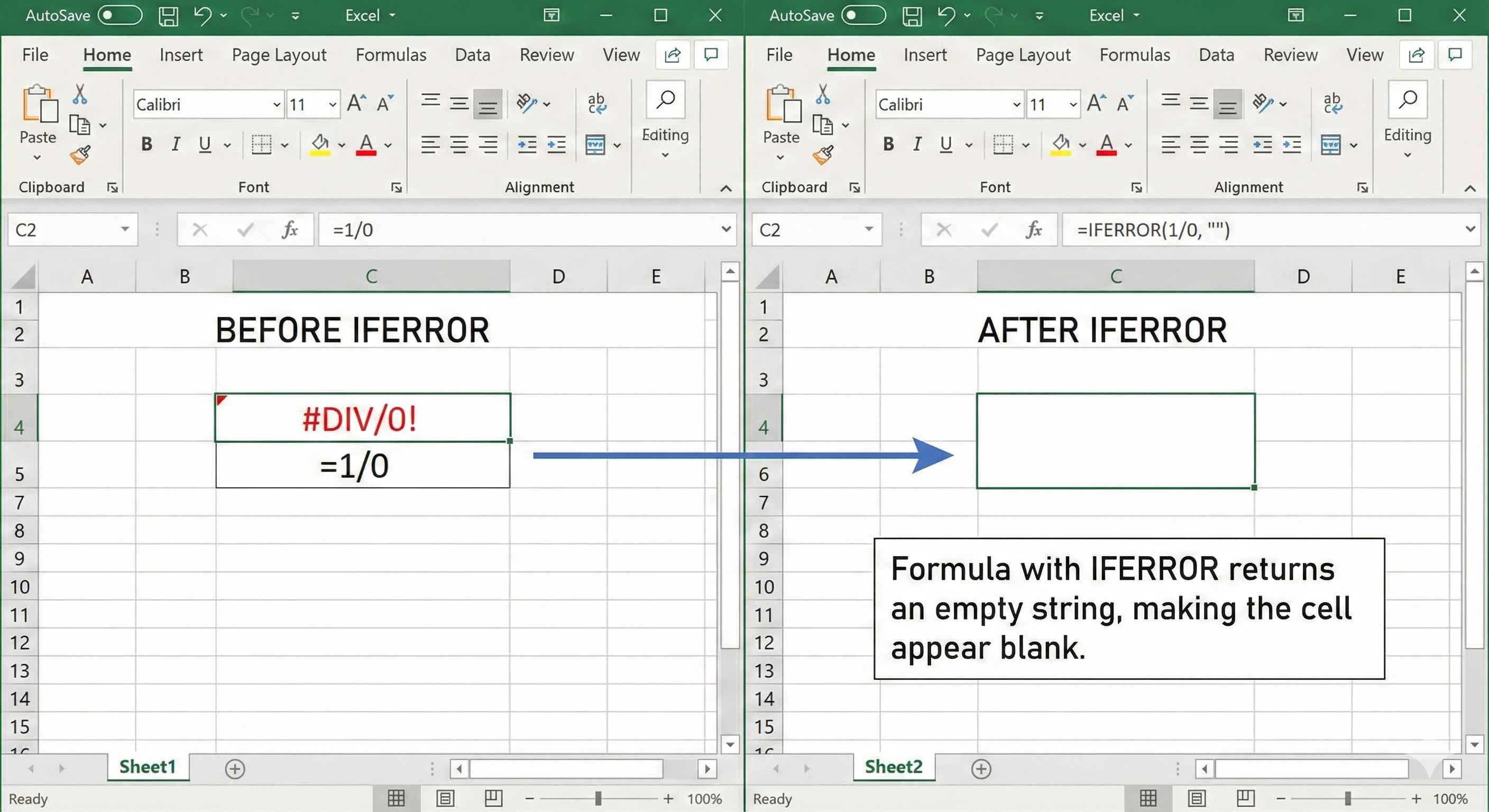Switch to Page Layout view in status bar
Image resolution: width=1489 pixels, height=812 pixels.
[445, 799]
